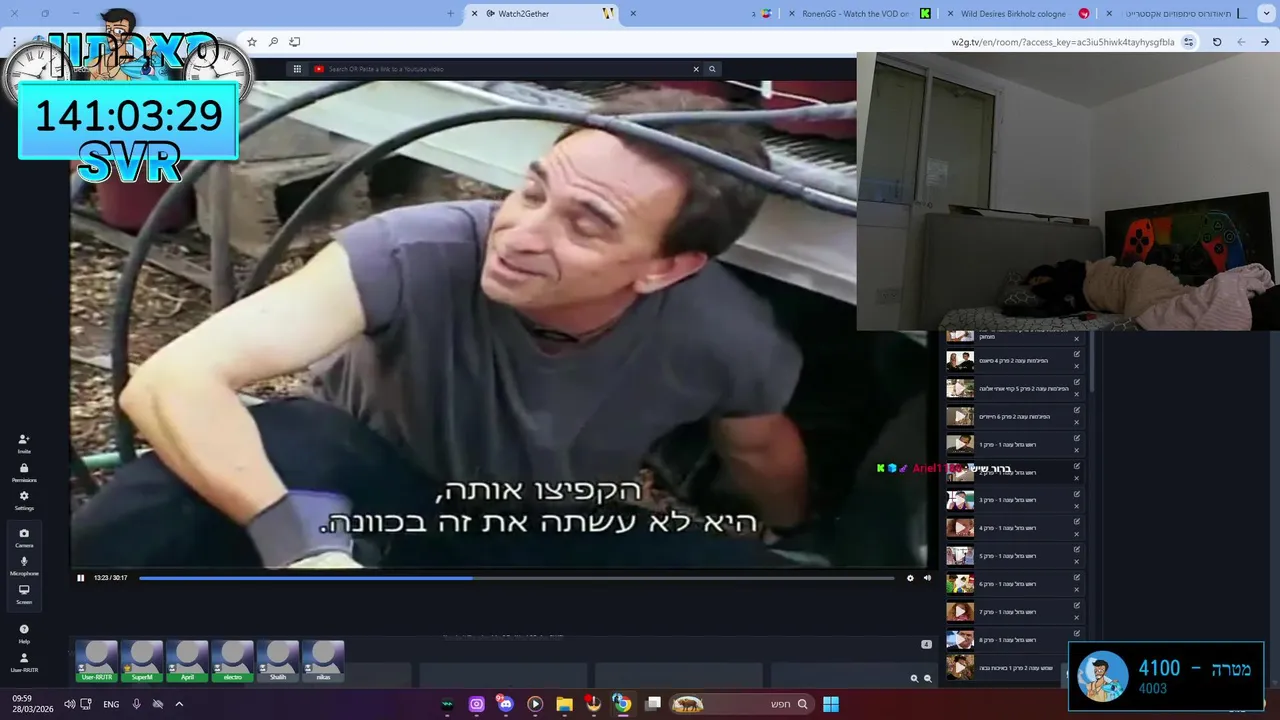This screenshot has width=1280, height=720.
Task: Seek on the video progress bar
Action: 516,578
